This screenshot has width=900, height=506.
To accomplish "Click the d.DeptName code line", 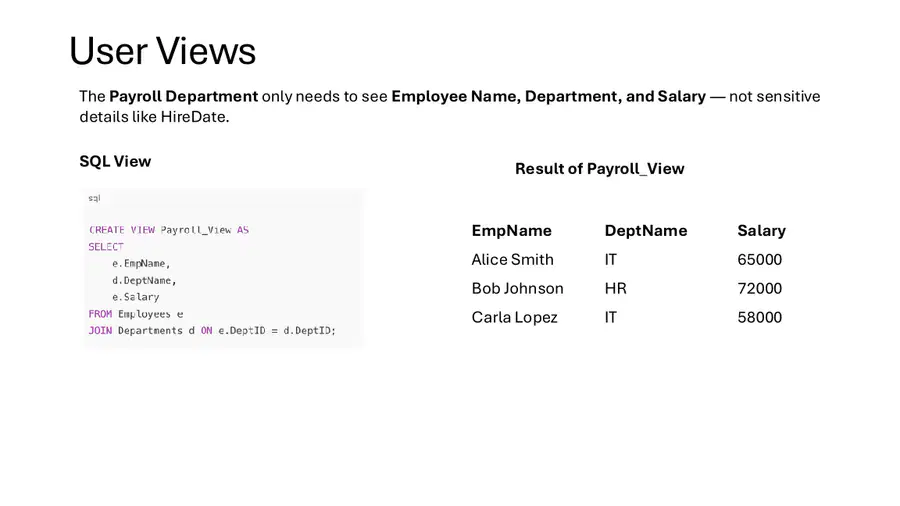I will [144, 281].
